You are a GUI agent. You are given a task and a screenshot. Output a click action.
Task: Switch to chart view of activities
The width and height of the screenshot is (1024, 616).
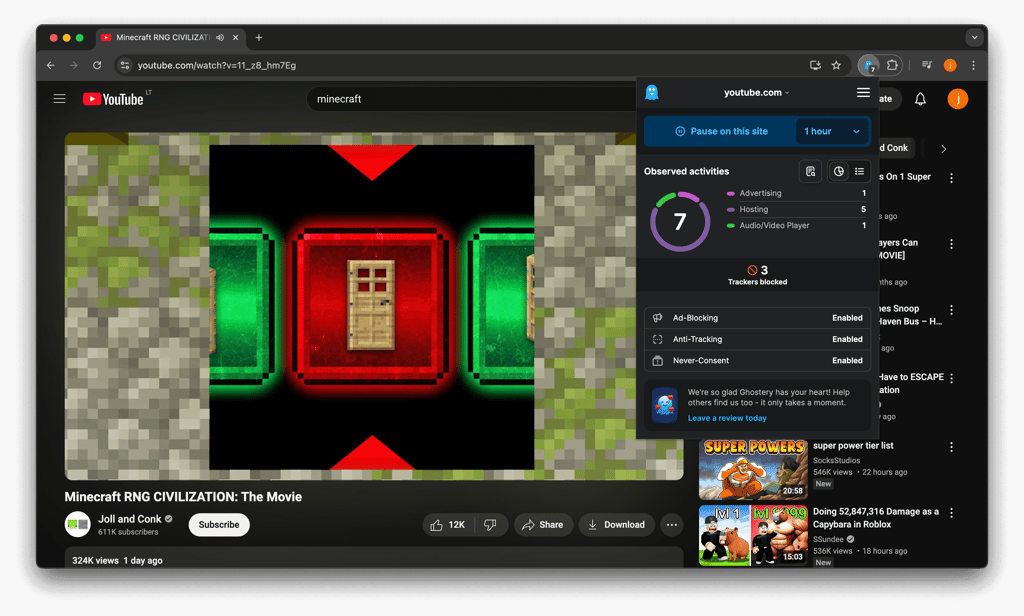click(x=839, y=171)
